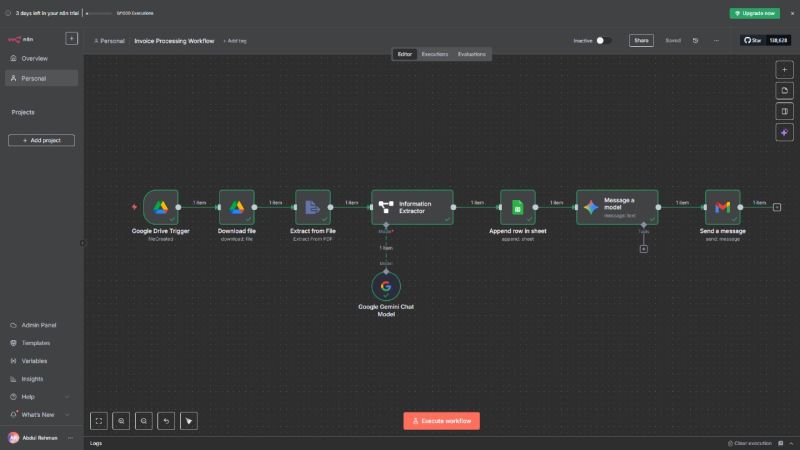The width and height of the screenshot is (800, 450).
Task: Open the Extract from File node
Action: coord(313,207)
